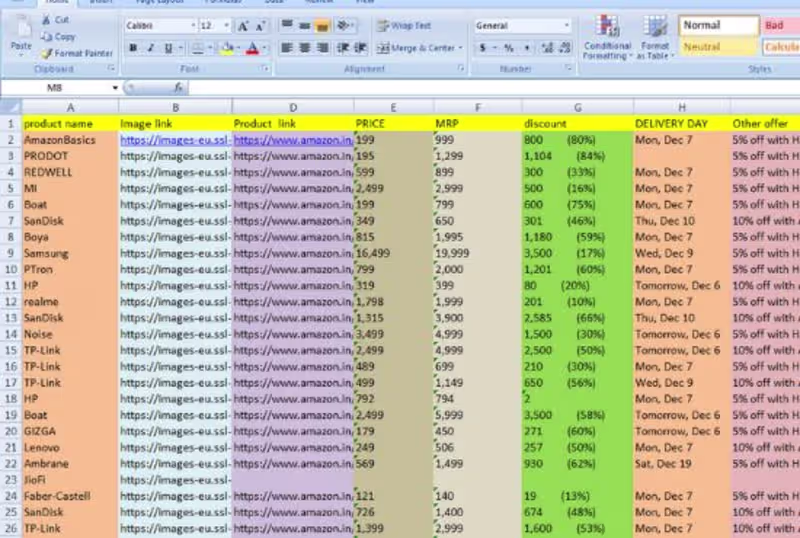
Task: Open the font color dropdown arrow
Action: [x=265, y=48]
